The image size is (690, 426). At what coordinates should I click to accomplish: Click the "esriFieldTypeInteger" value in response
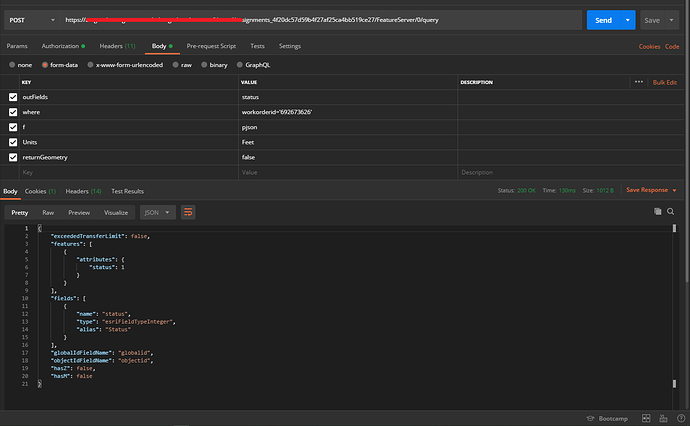pyautogui.click(x=137, y=322)
